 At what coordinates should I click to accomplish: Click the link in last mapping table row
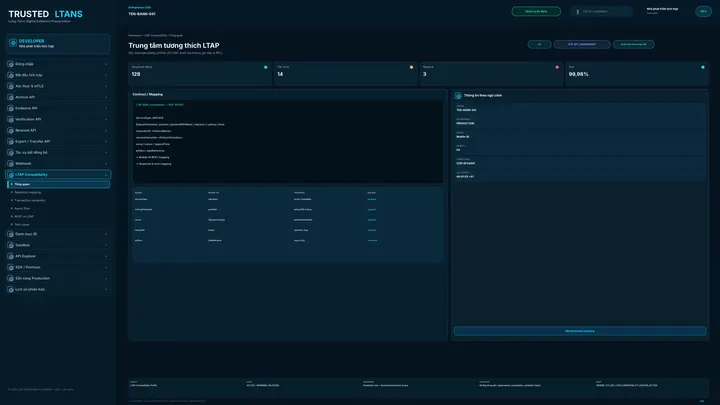(372, 240)
